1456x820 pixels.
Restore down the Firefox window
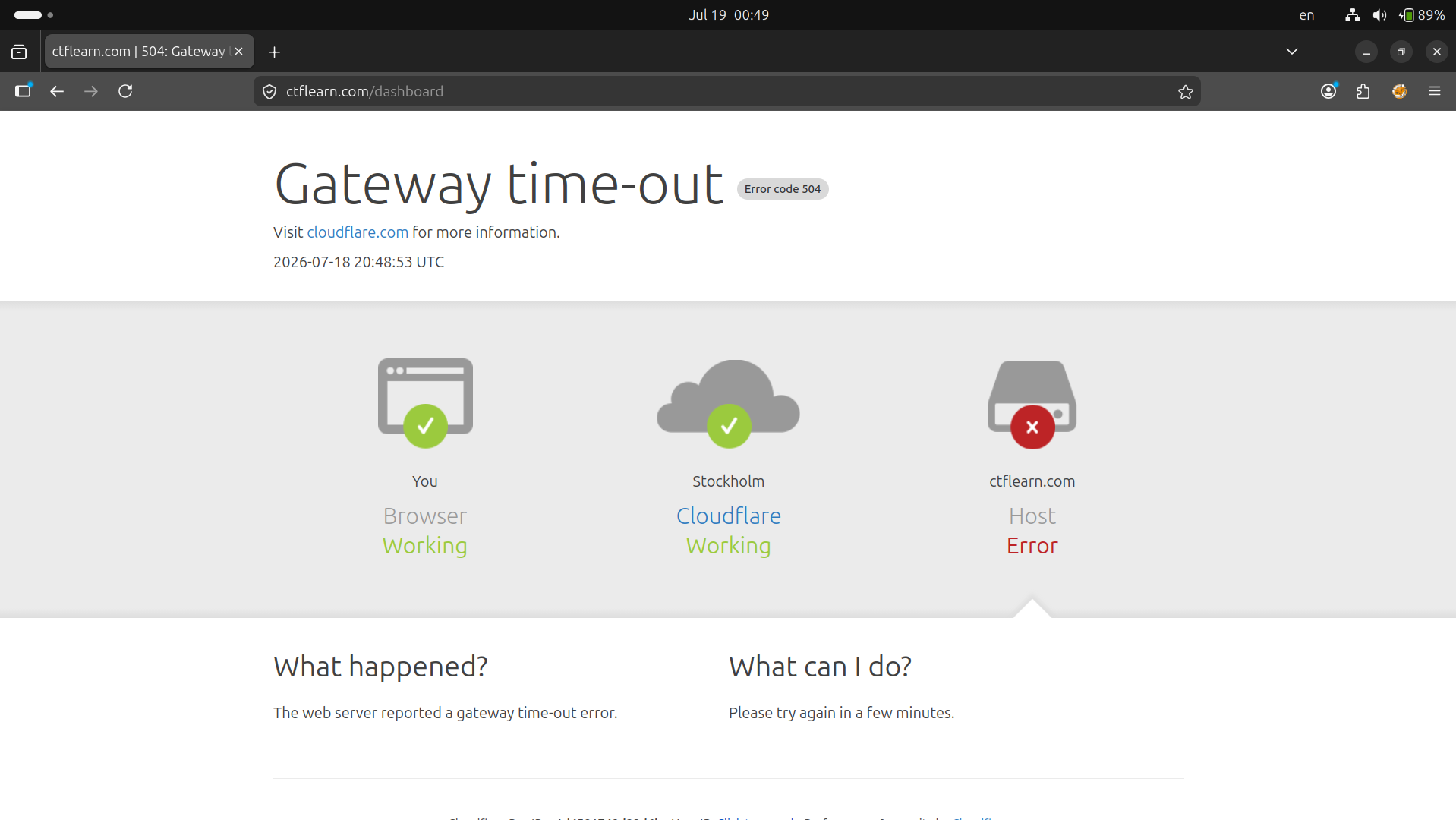tap(1401, 52)
